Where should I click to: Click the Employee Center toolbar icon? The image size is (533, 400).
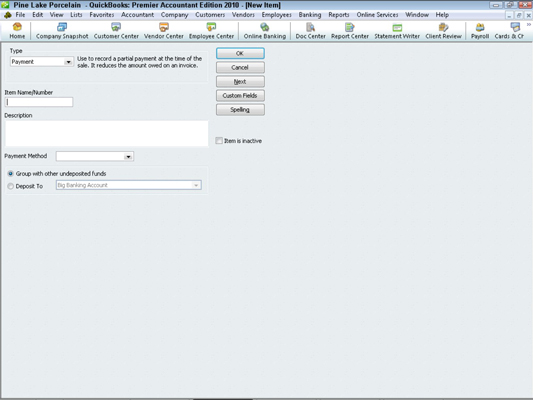[211, 31]
